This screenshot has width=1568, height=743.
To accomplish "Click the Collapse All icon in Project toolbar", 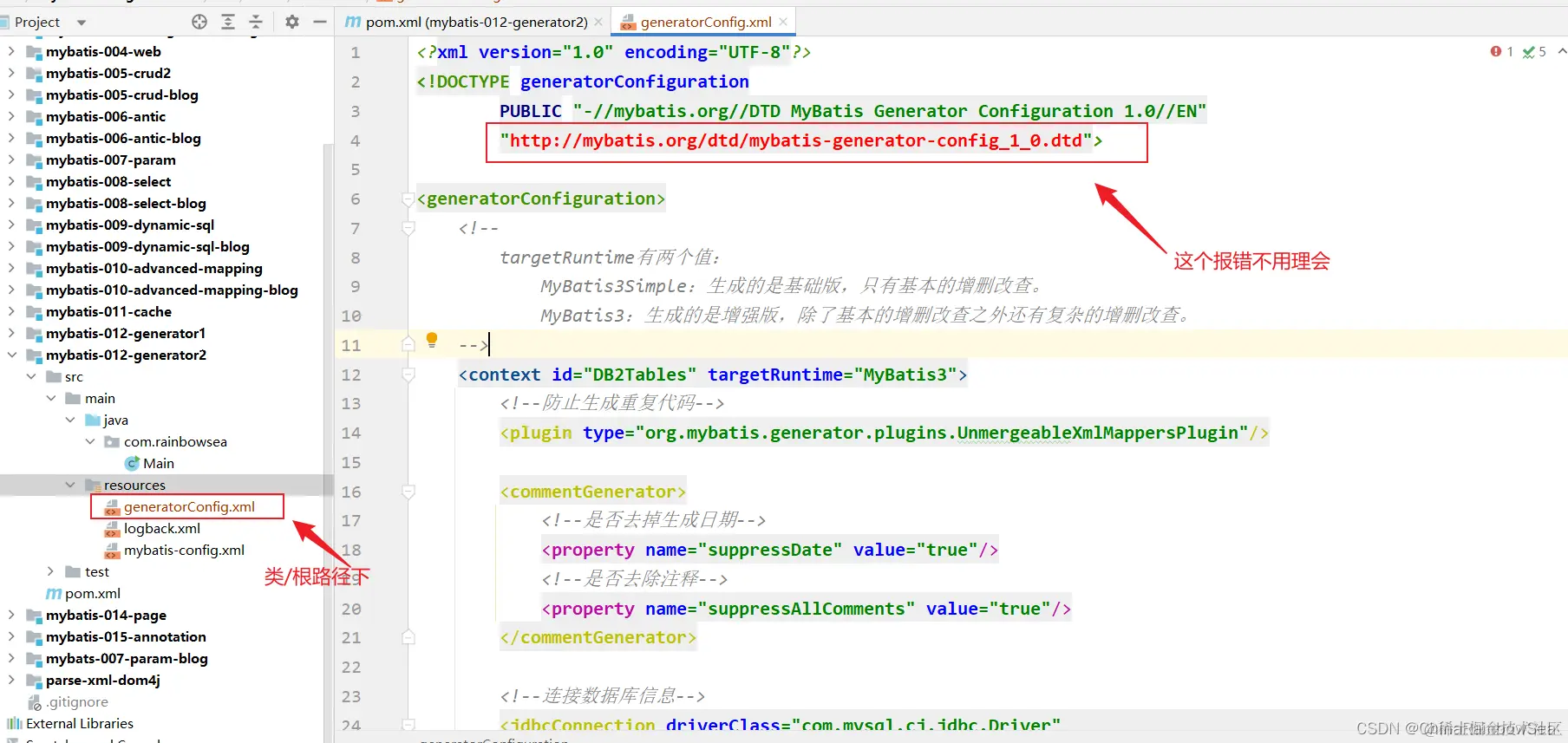I will (x=256, y=22).
